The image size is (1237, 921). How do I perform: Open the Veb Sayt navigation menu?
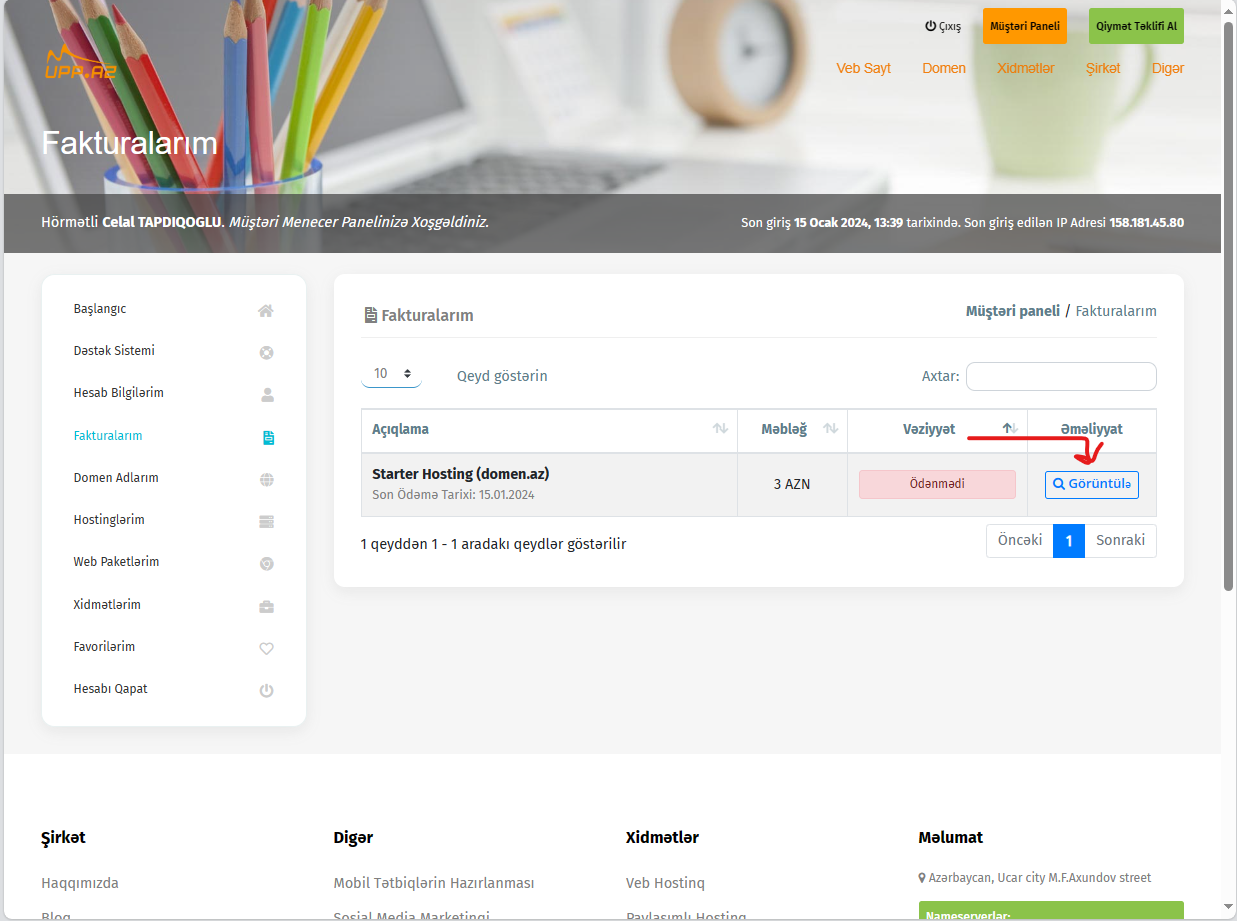(x=863, y=68)
